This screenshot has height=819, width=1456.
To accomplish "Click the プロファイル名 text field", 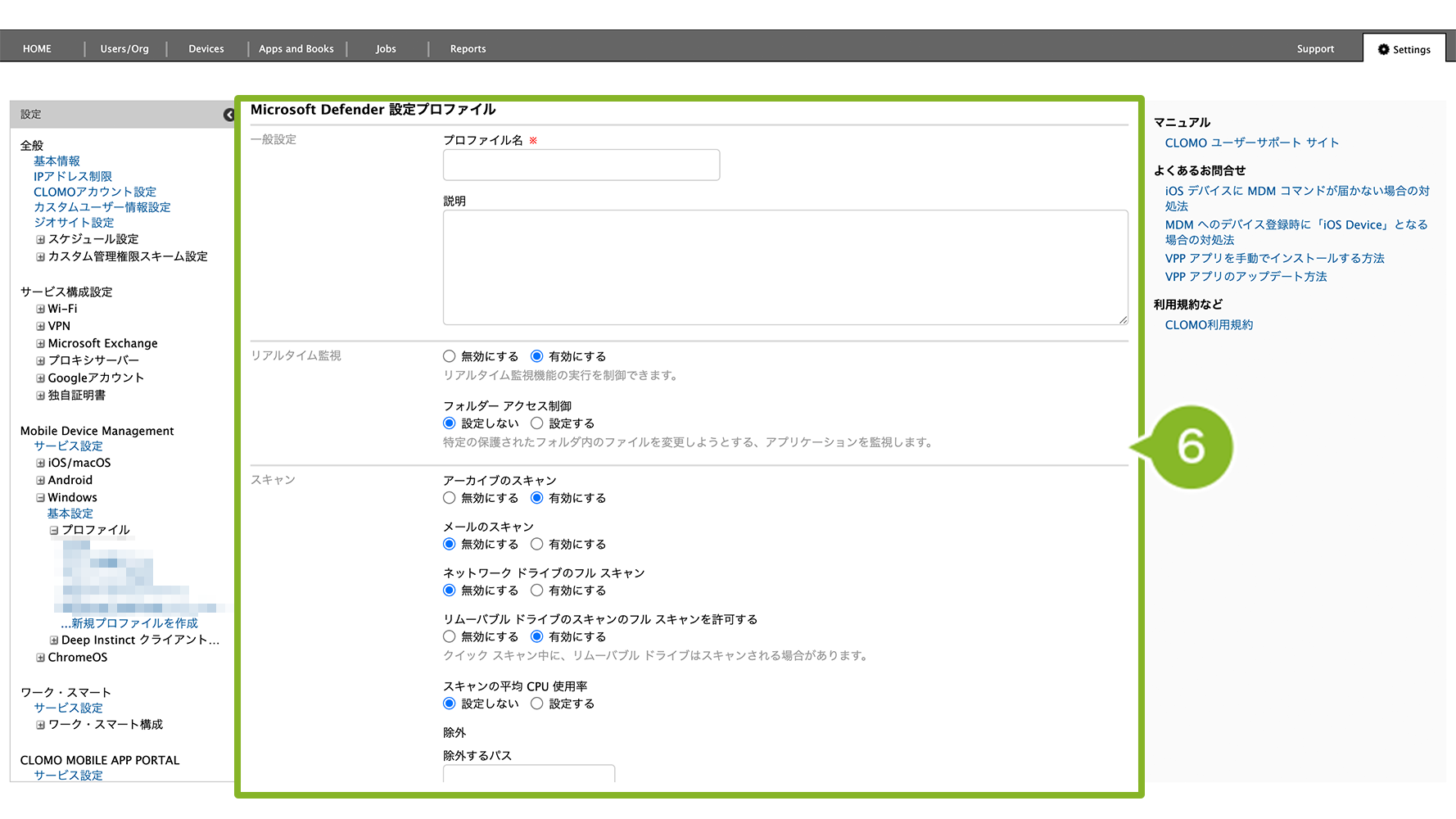I will pyautogui.click(x=581, y=165).
